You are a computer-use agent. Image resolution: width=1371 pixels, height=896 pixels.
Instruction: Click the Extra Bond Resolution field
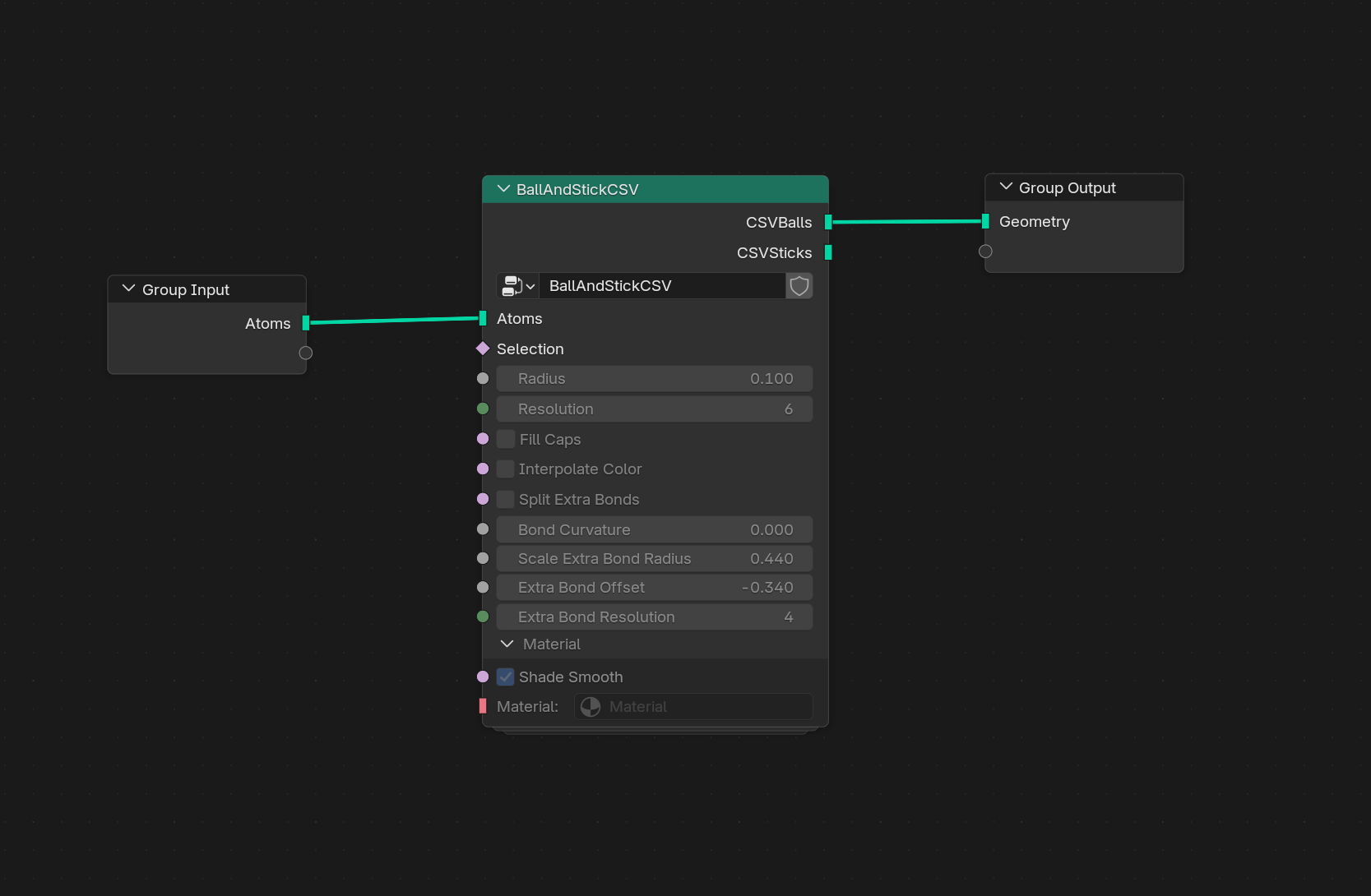(x=655, y=617)
